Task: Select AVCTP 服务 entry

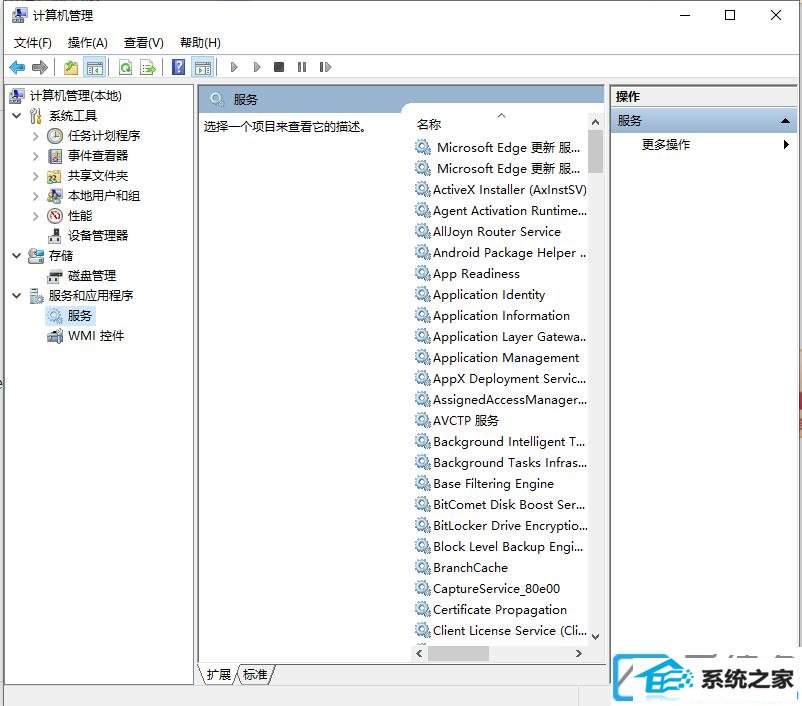Action: click(x=465, y=421)
